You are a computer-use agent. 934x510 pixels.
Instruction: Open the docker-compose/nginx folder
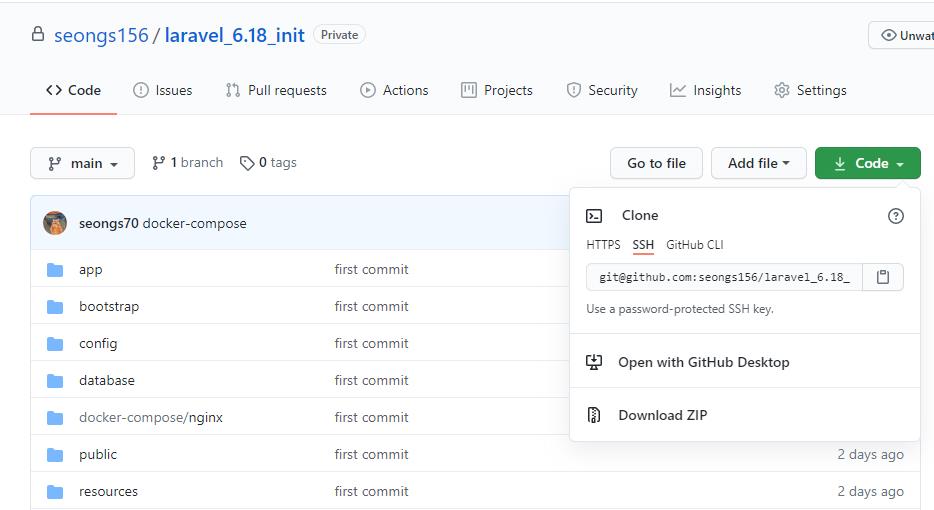click(151, 418)
